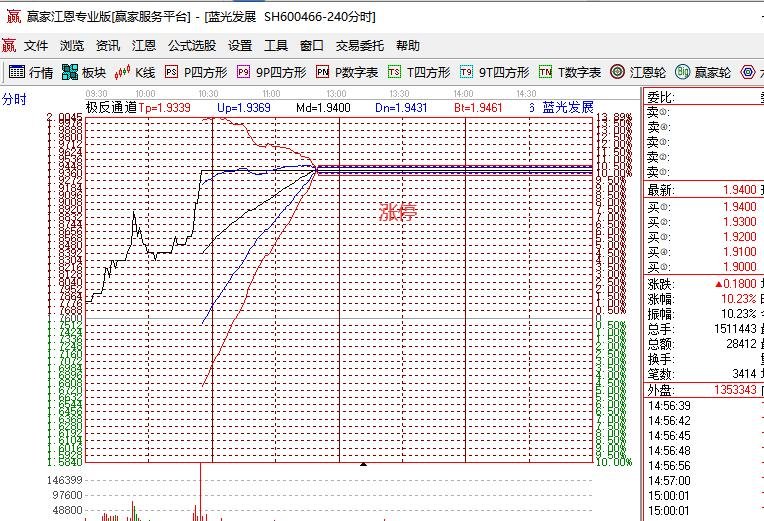Select the T四方形 tool icon

[394, 72]
